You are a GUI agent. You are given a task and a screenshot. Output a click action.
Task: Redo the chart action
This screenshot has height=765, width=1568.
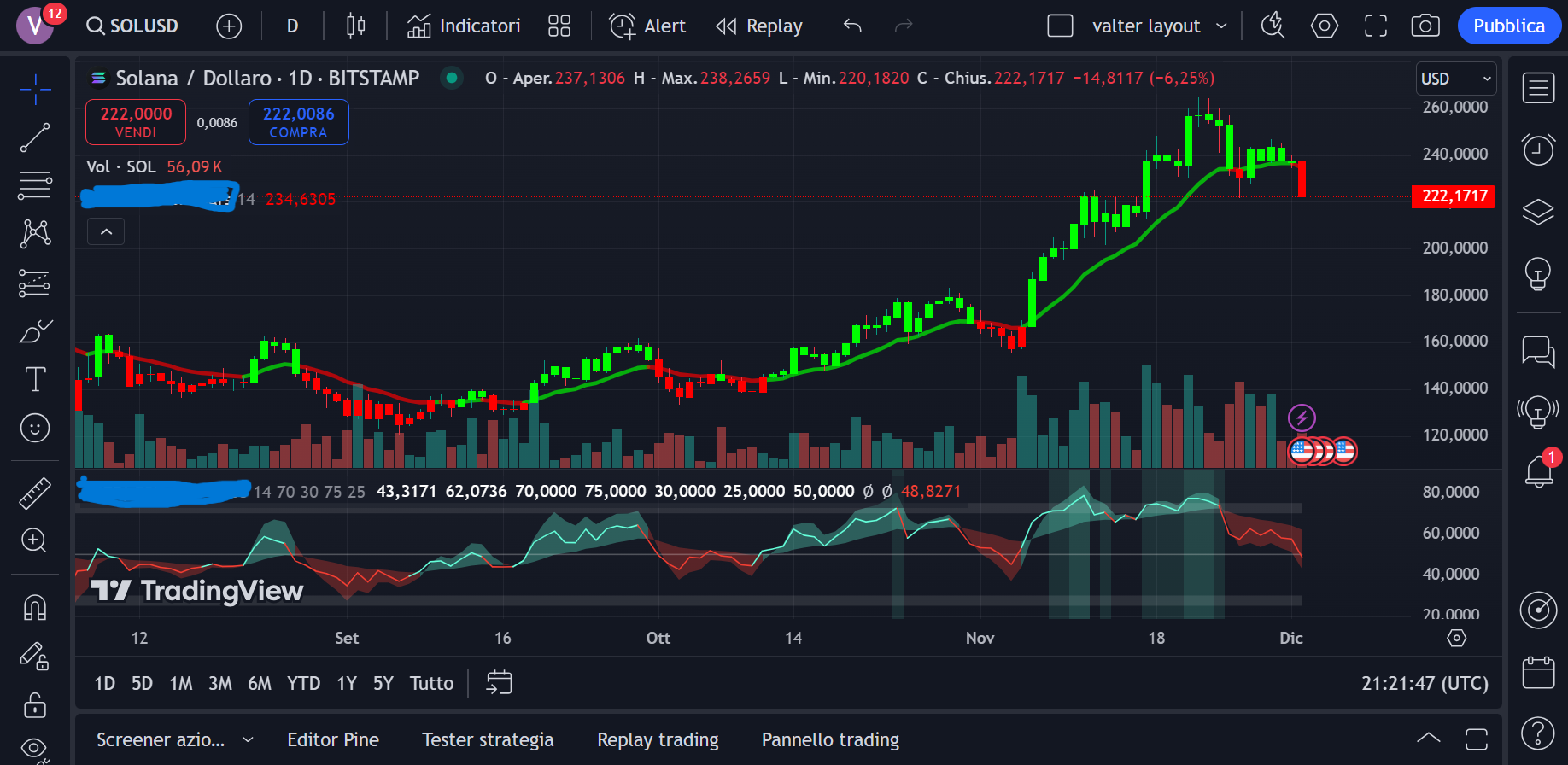[x=904, y=26]
